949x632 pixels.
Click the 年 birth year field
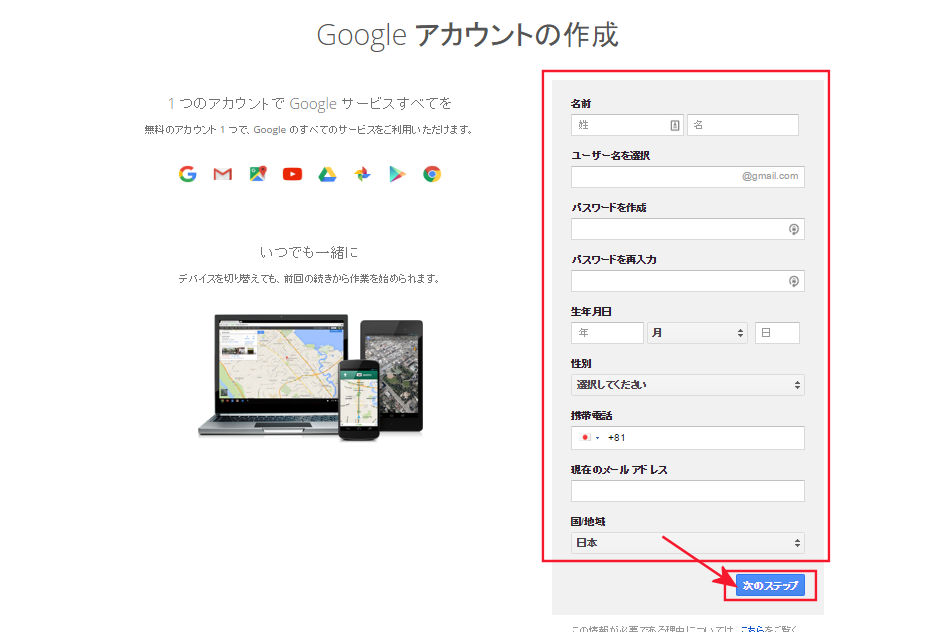(607, 333)
